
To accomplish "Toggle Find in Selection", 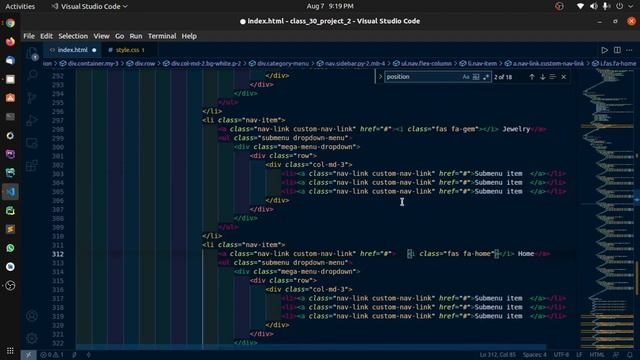I will pos(553,77).
